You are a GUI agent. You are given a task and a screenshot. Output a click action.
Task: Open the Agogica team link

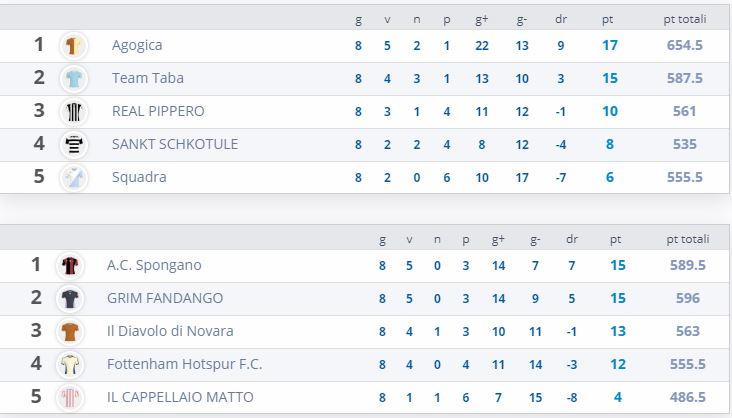click(x=137, y=45)
